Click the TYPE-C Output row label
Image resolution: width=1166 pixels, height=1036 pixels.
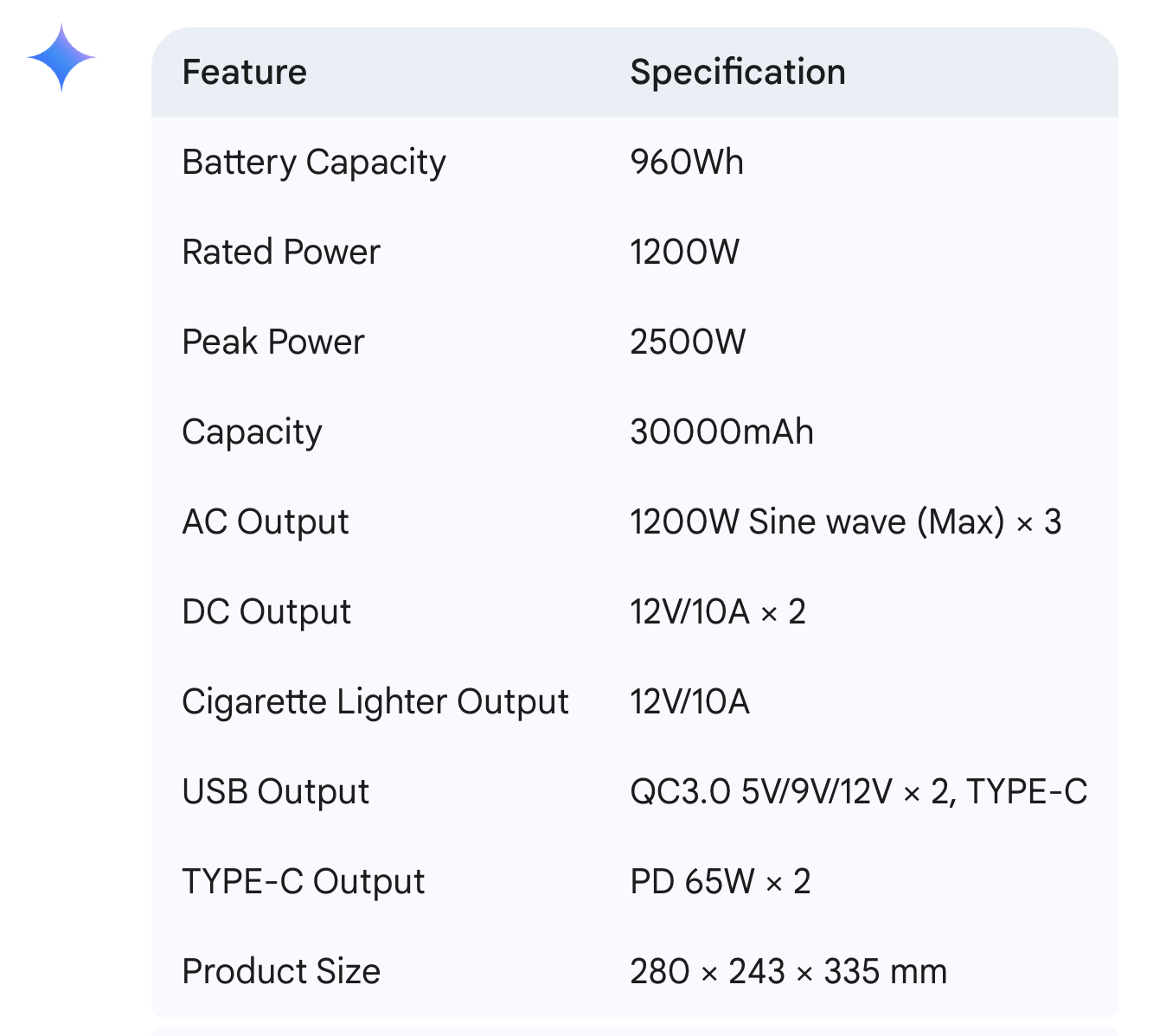[x=304, y=882]
